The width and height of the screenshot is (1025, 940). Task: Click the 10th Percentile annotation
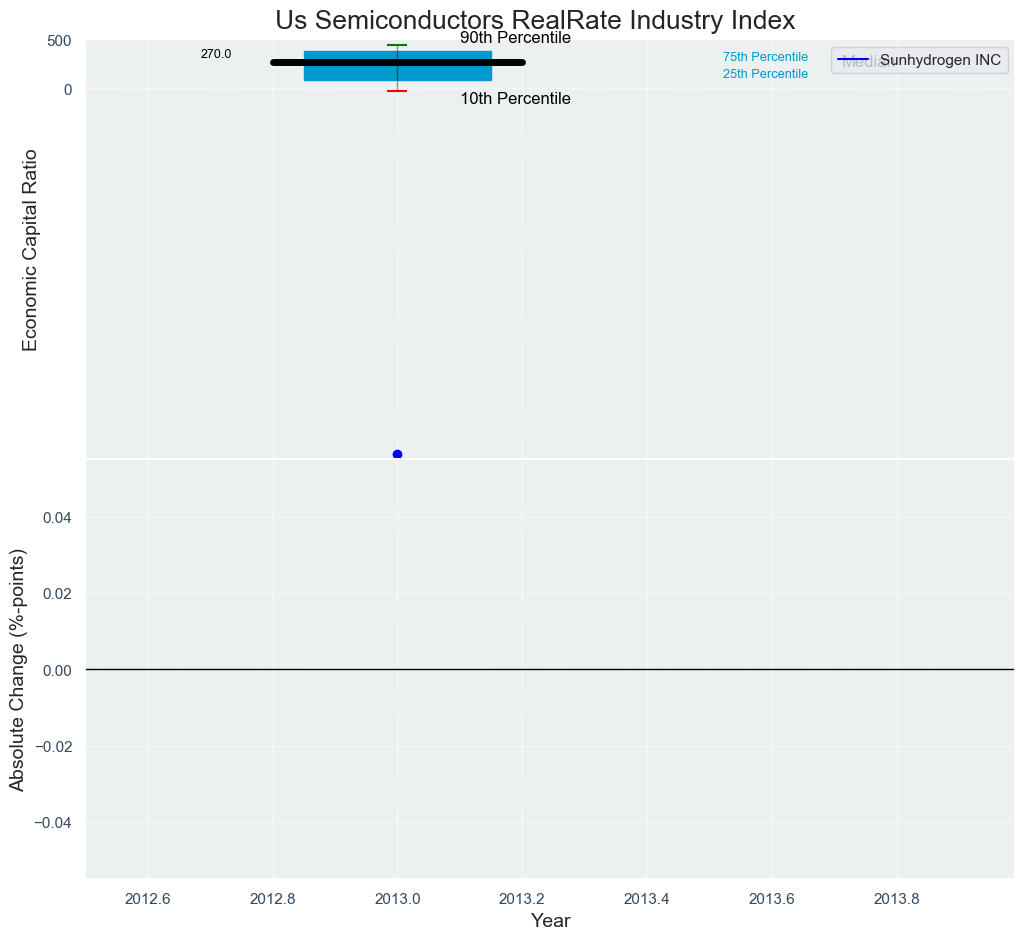point(515,99)
